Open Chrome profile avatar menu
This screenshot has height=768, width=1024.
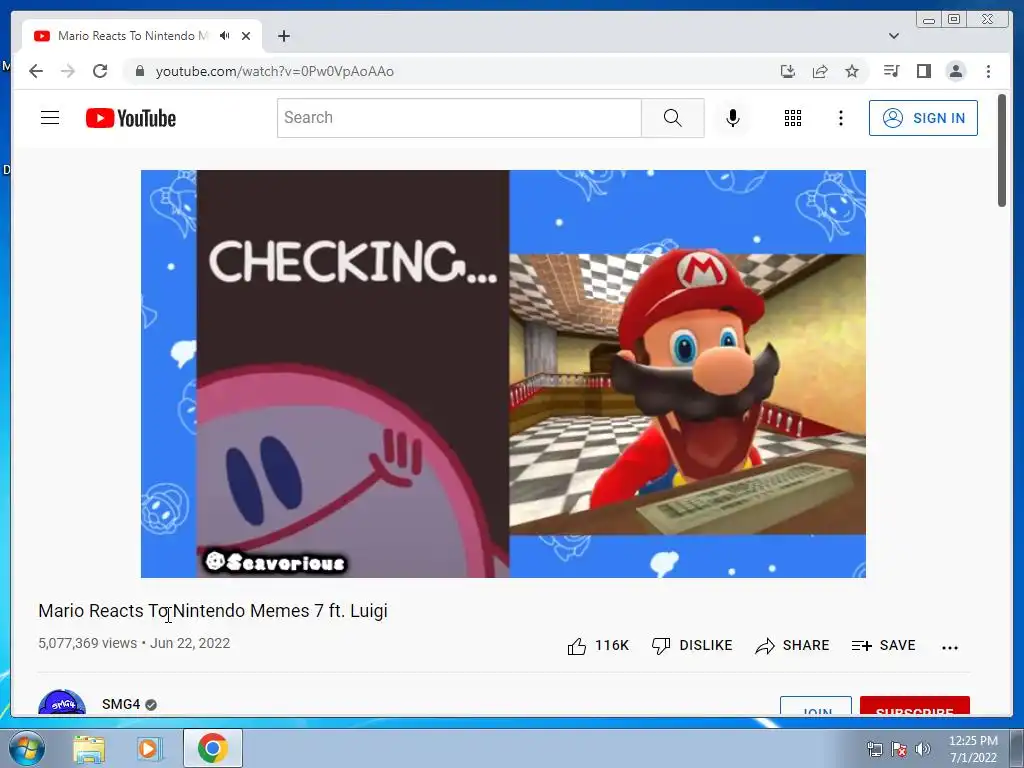tap(955, 71)
